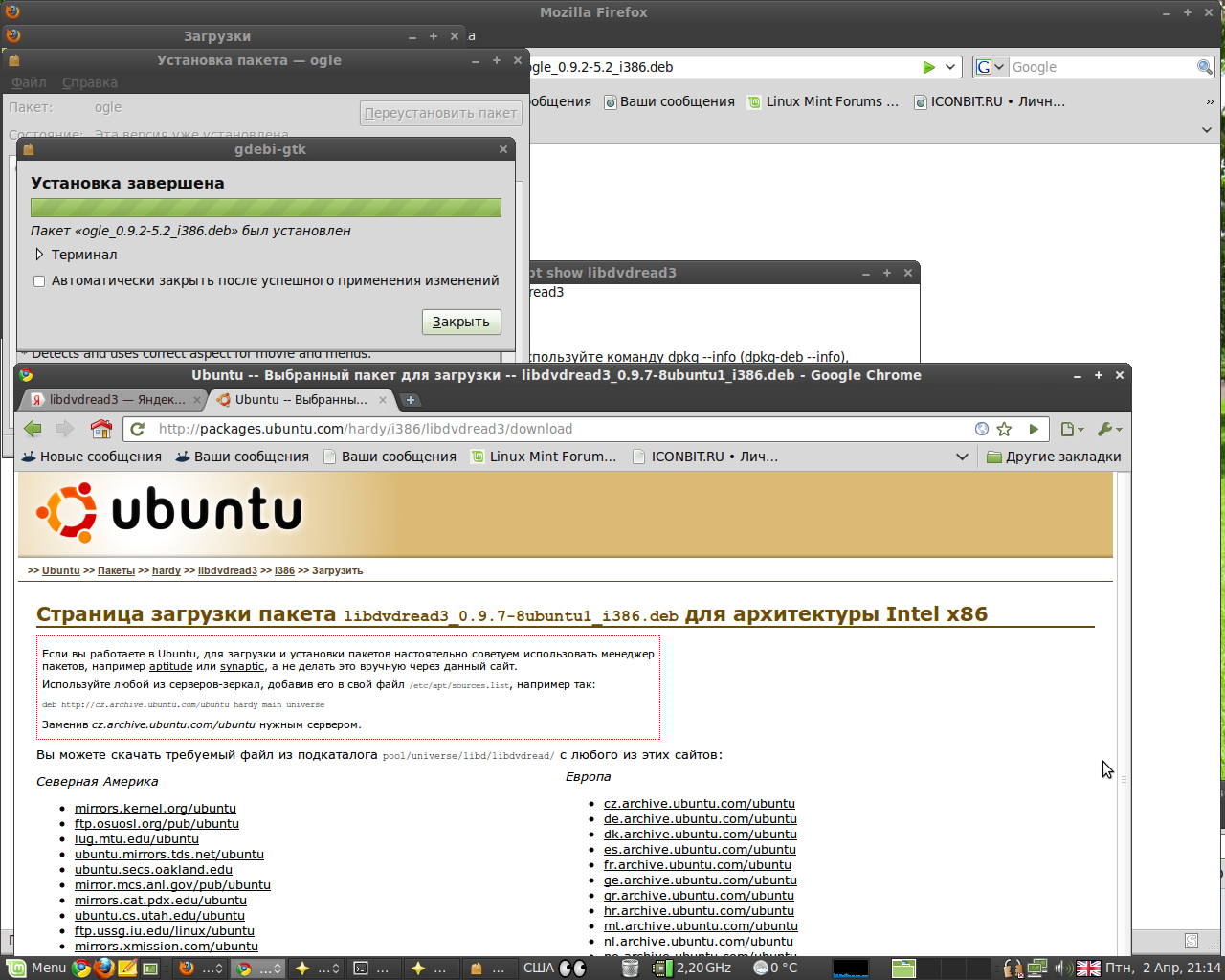Close the libdvdread3 Yandex tab

click(x=197, y=400)
